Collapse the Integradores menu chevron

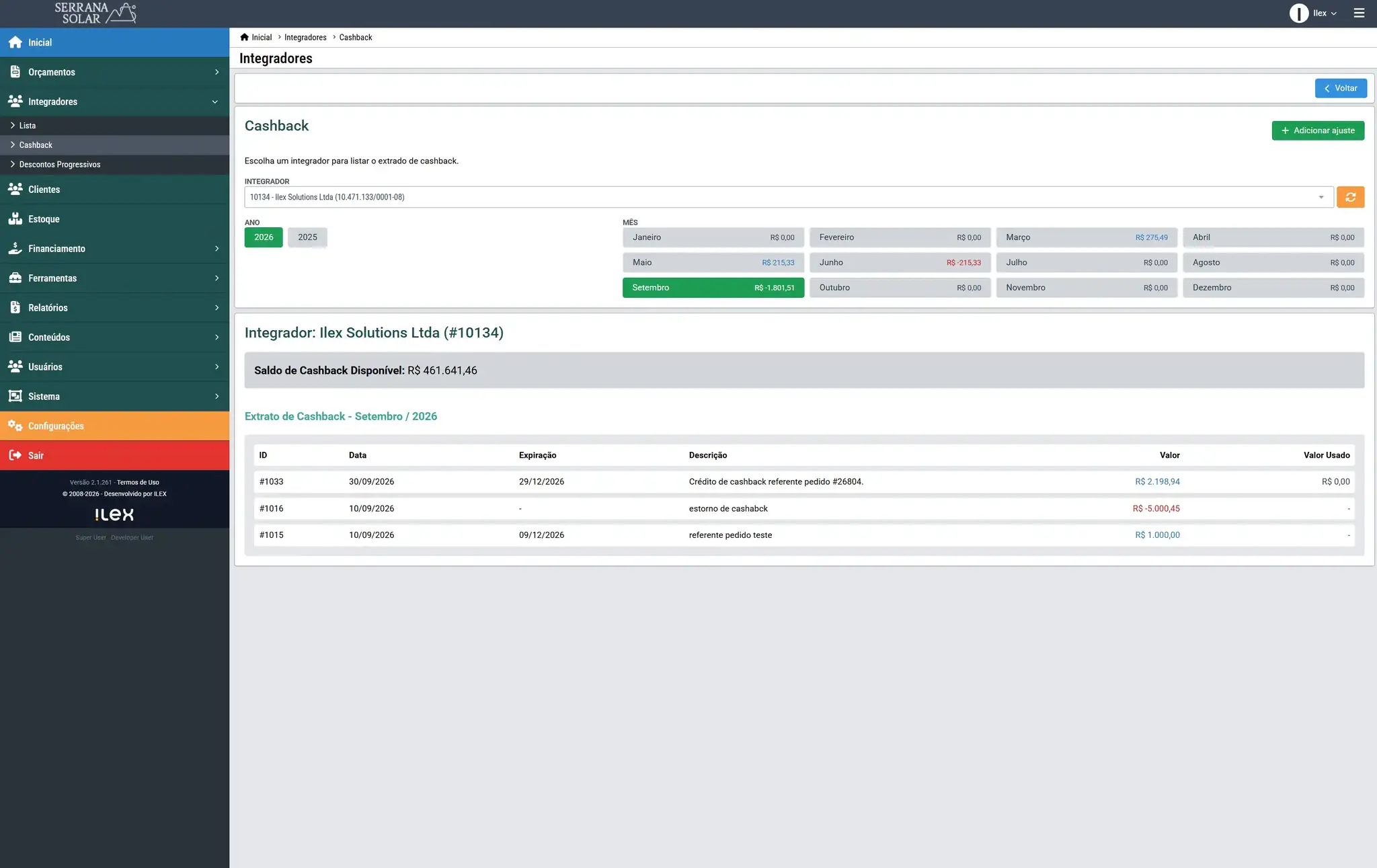[215, 102]
